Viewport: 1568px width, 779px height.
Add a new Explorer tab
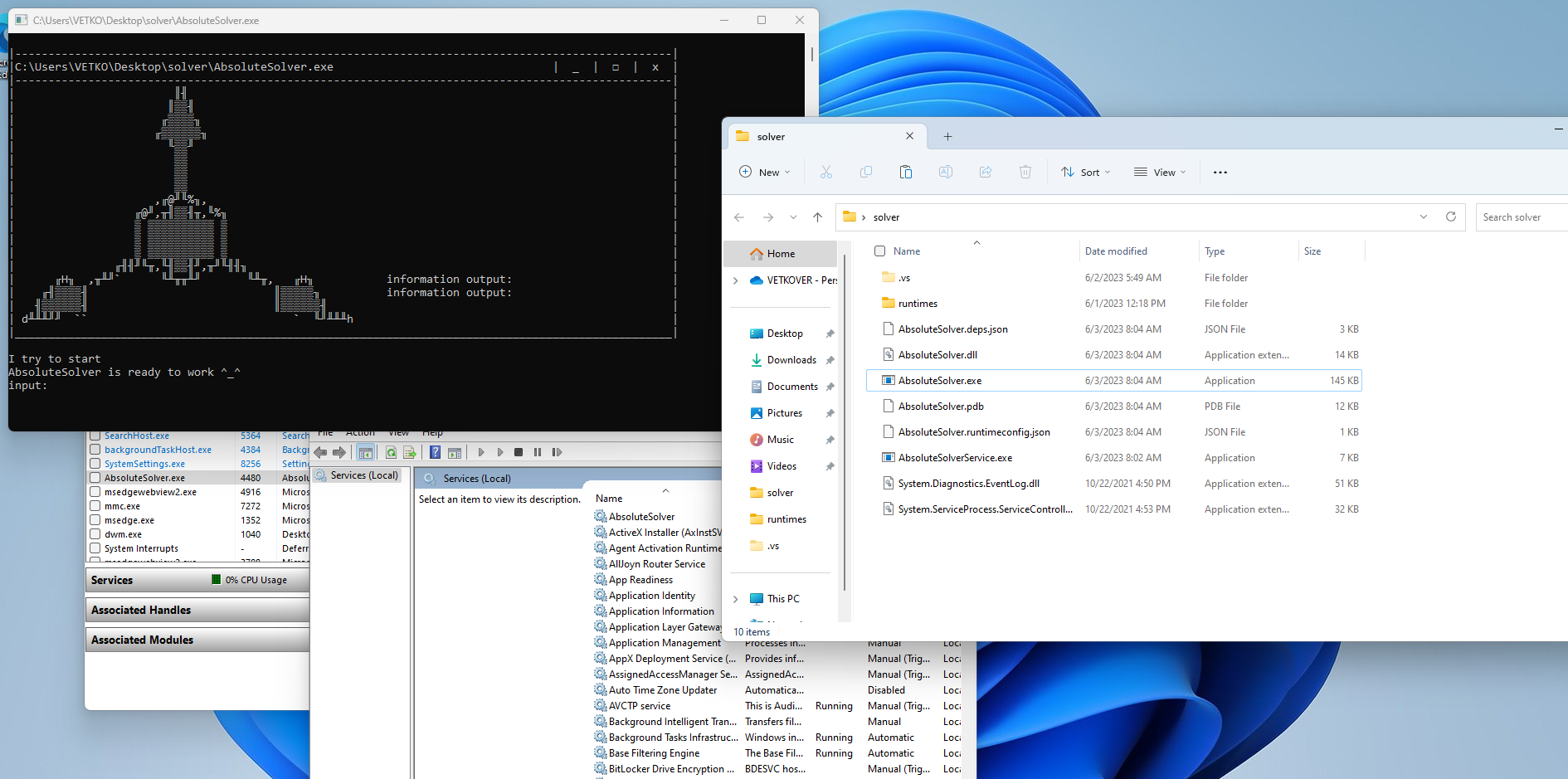(x=947, y=137)
